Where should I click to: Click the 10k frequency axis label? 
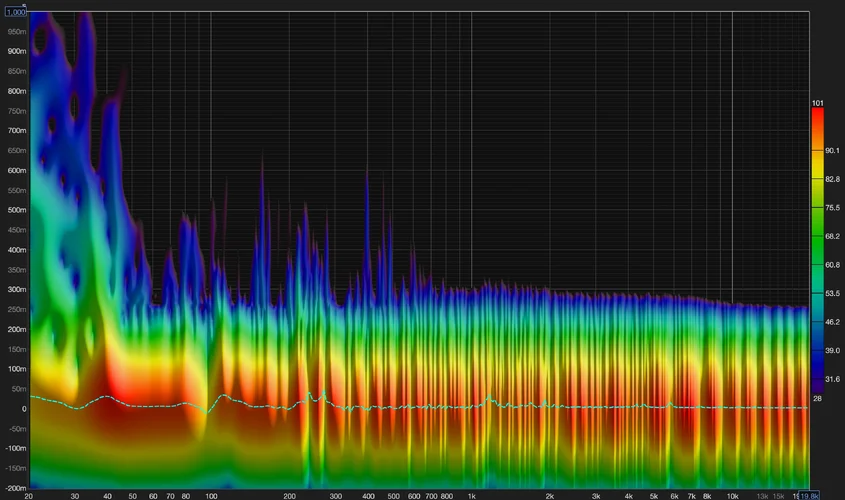point(732,495)
